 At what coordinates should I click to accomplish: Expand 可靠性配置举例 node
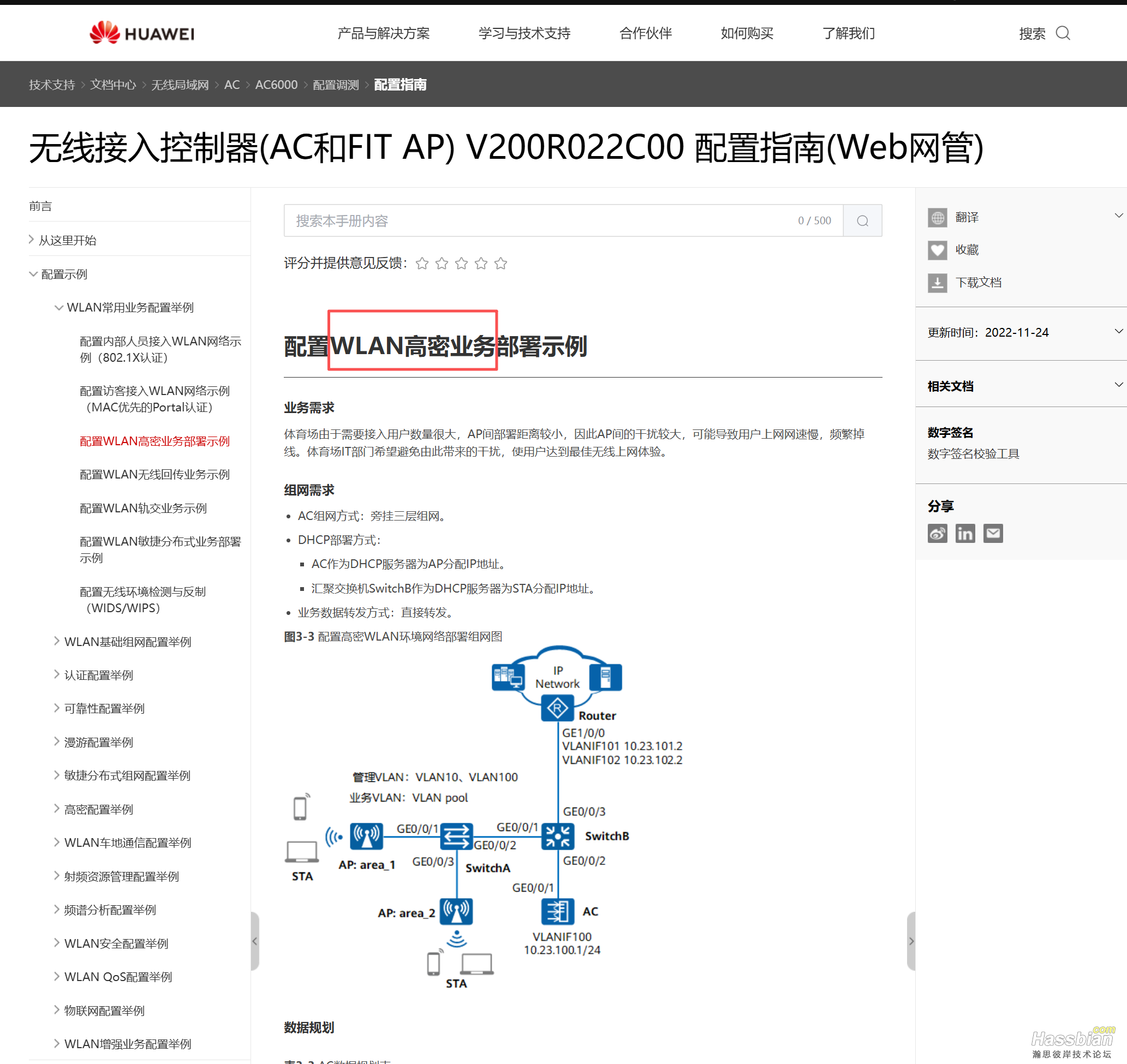tap(57, 708)
